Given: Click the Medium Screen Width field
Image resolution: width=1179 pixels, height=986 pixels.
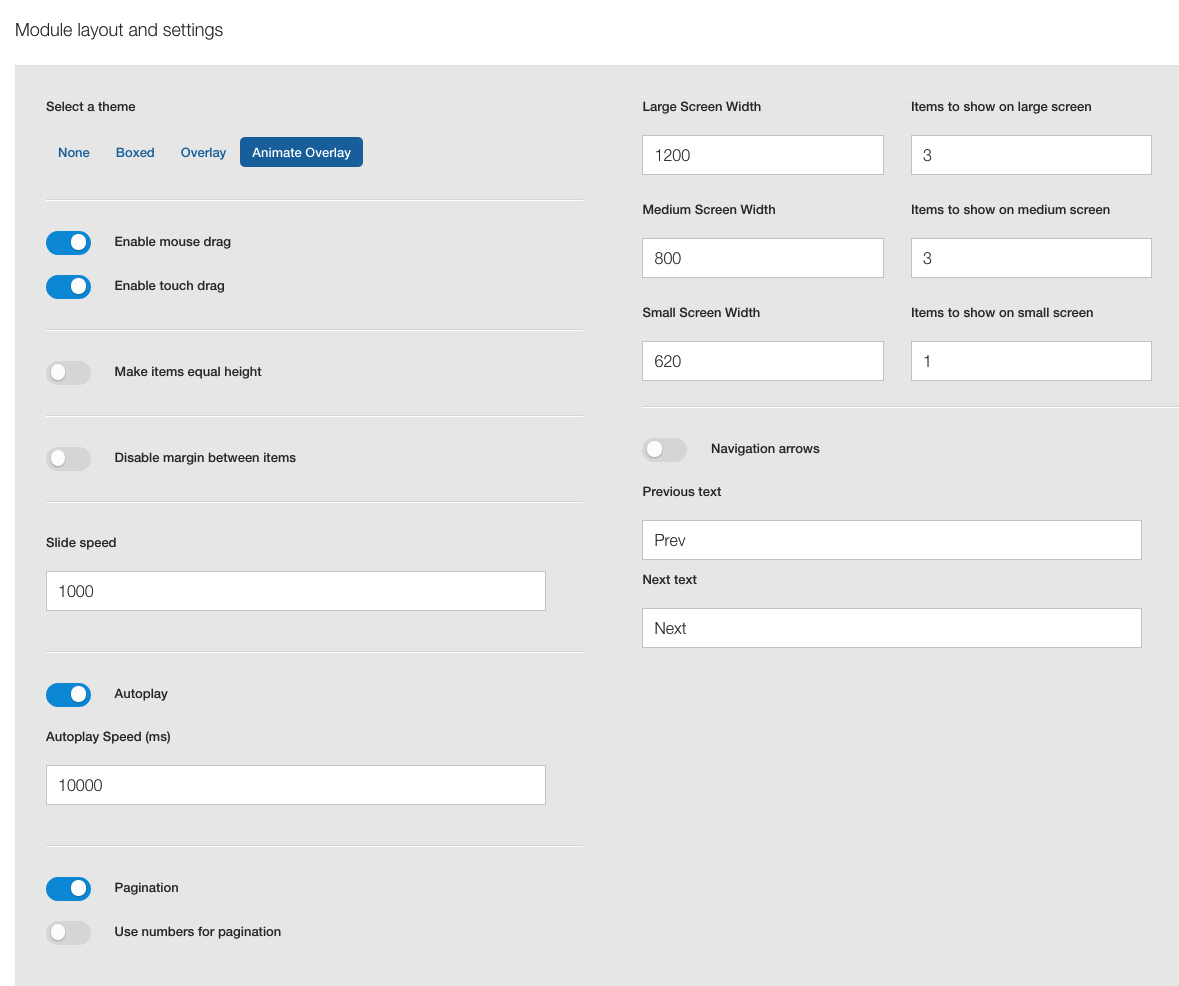Looking at the screenshot, I should coord(762,258).
